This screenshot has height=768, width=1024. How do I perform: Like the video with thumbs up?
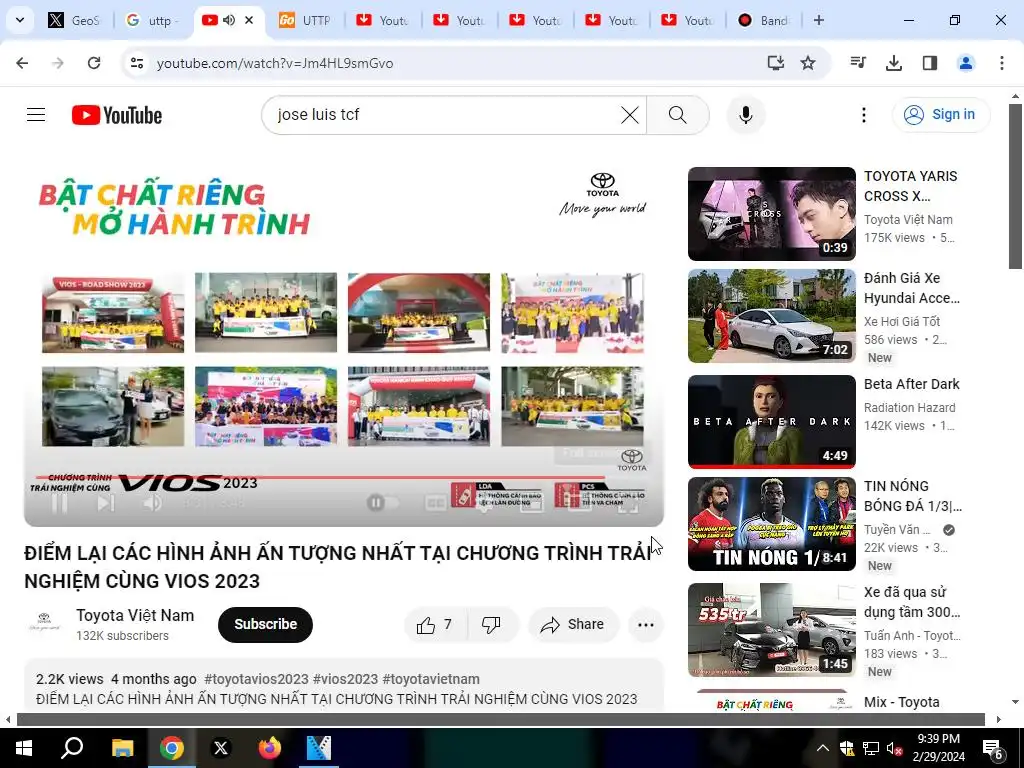(436, 625)
